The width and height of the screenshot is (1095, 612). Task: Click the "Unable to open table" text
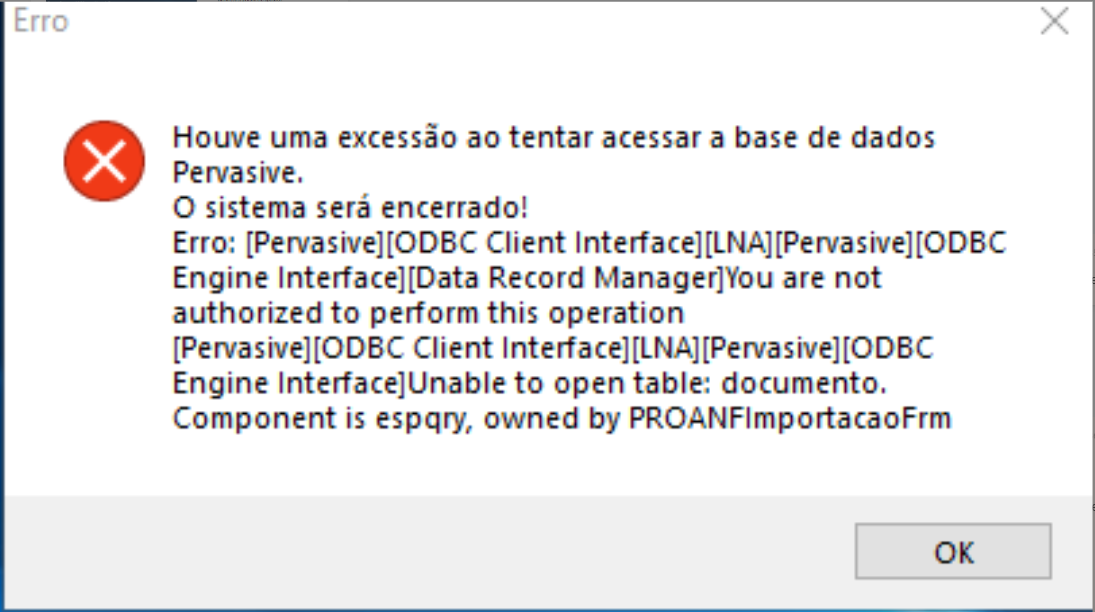(x=583, y=383)
